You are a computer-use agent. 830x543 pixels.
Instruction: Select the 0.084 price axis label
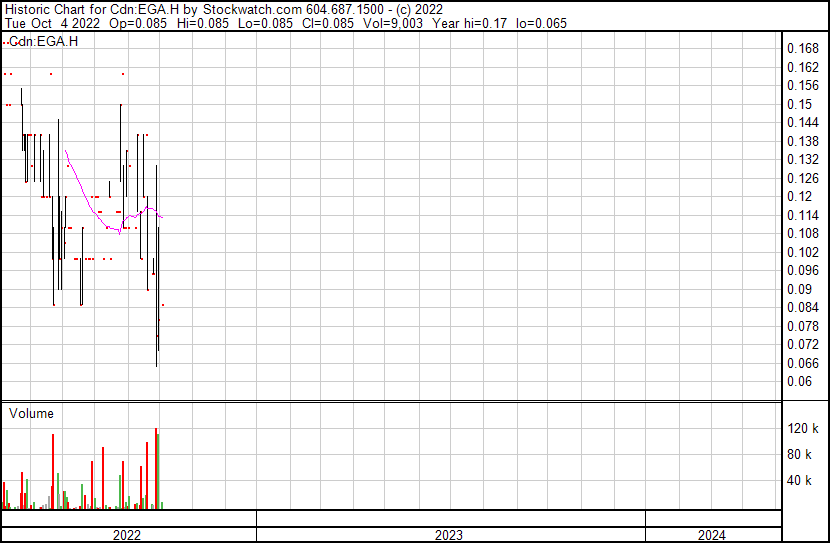[803, 307]
